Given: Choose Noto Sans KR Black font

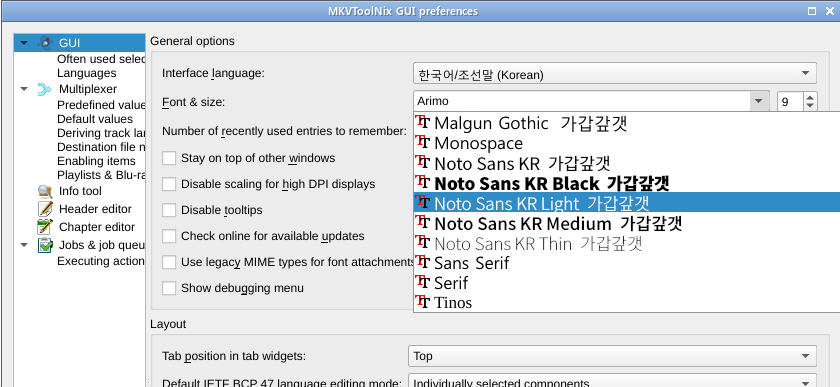Looking at the screenshot, I should tap(627, 182).
